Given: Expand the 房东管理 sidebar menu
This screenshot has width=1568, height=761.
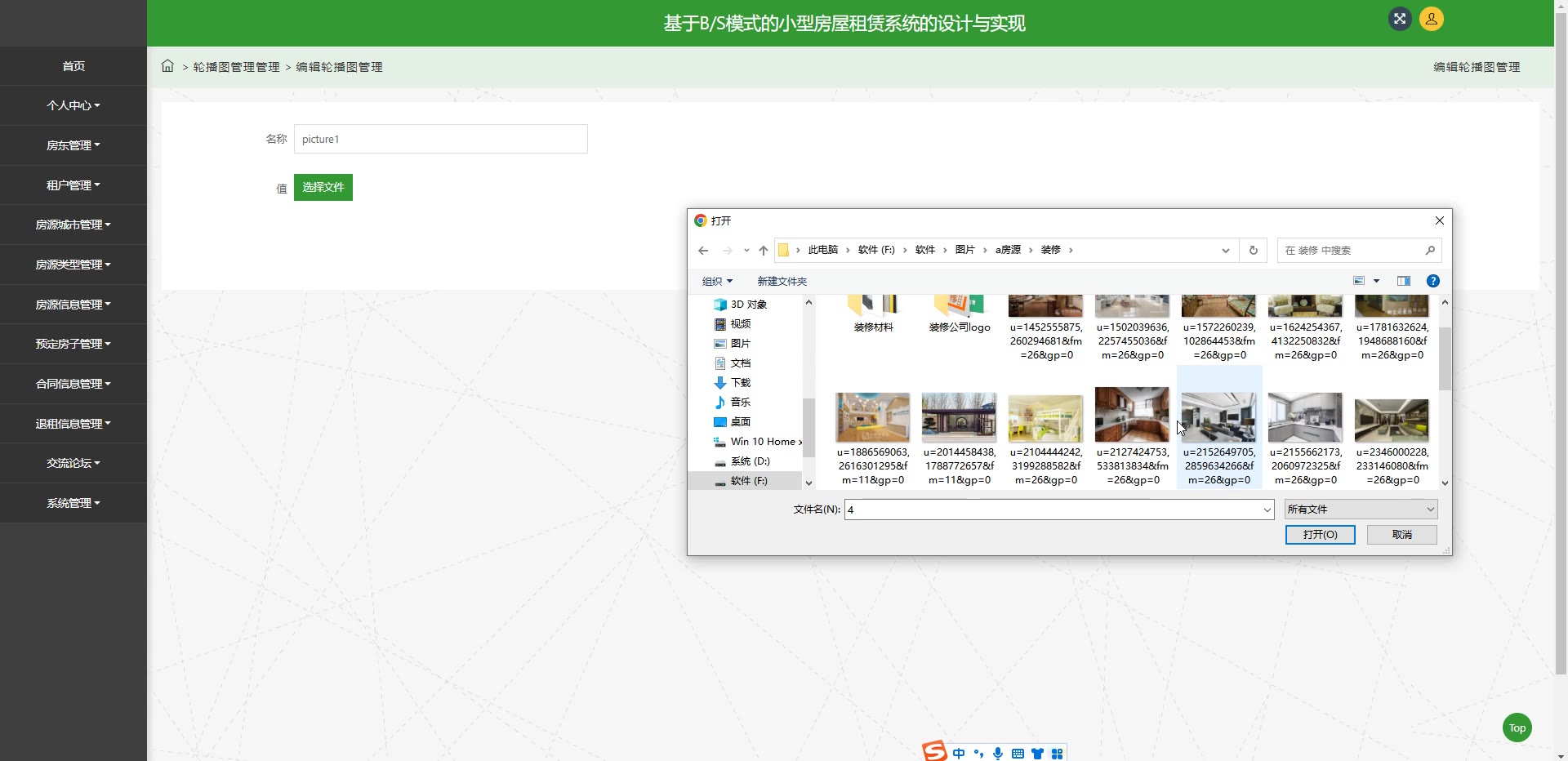Looking at the screenshot, I should (x=73, y=145).
